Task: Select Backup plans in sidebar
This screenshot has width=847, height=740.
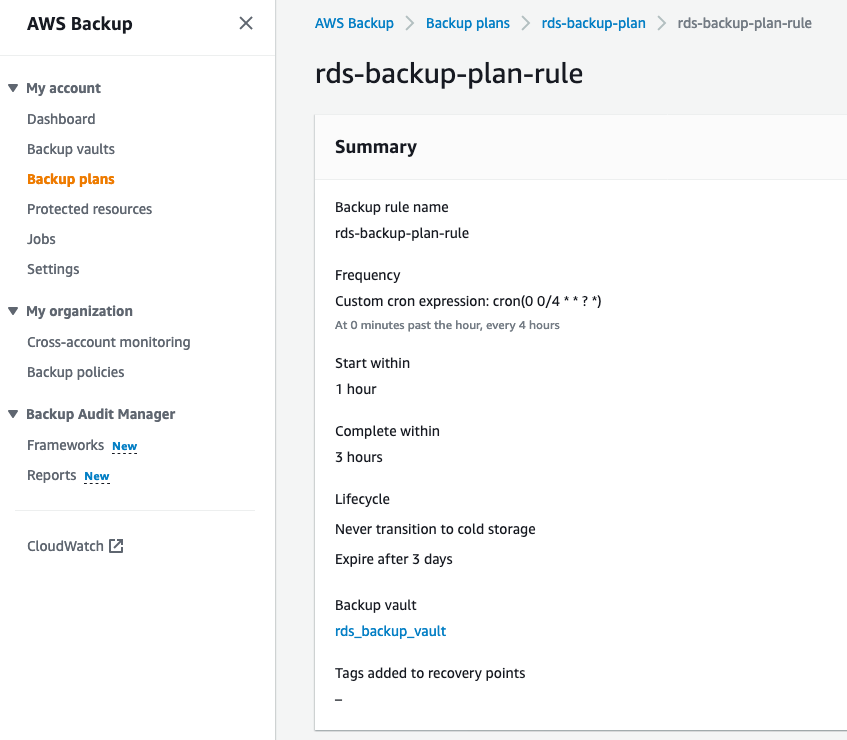Action: tap(71, 179)
